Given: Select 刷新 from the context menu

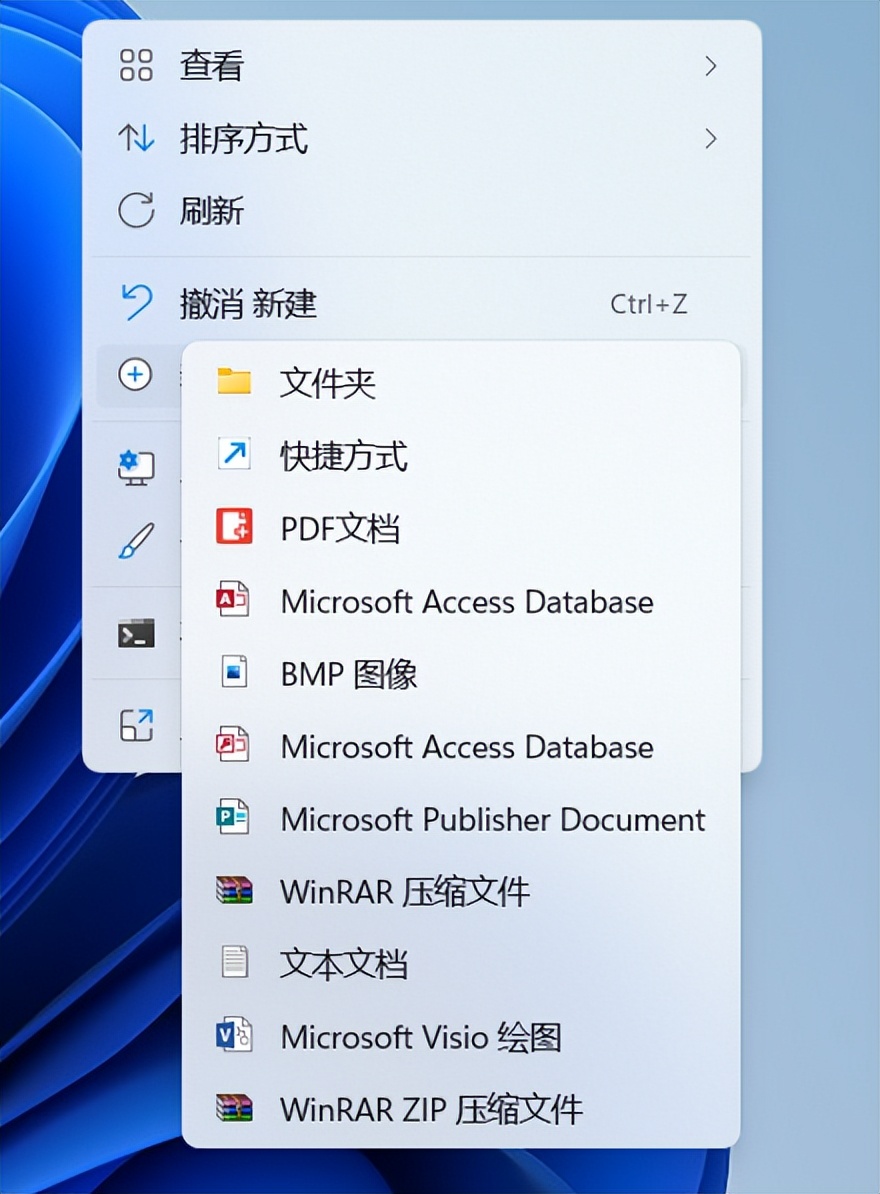Looking at the screenshot, I should (x=210, y=211).
